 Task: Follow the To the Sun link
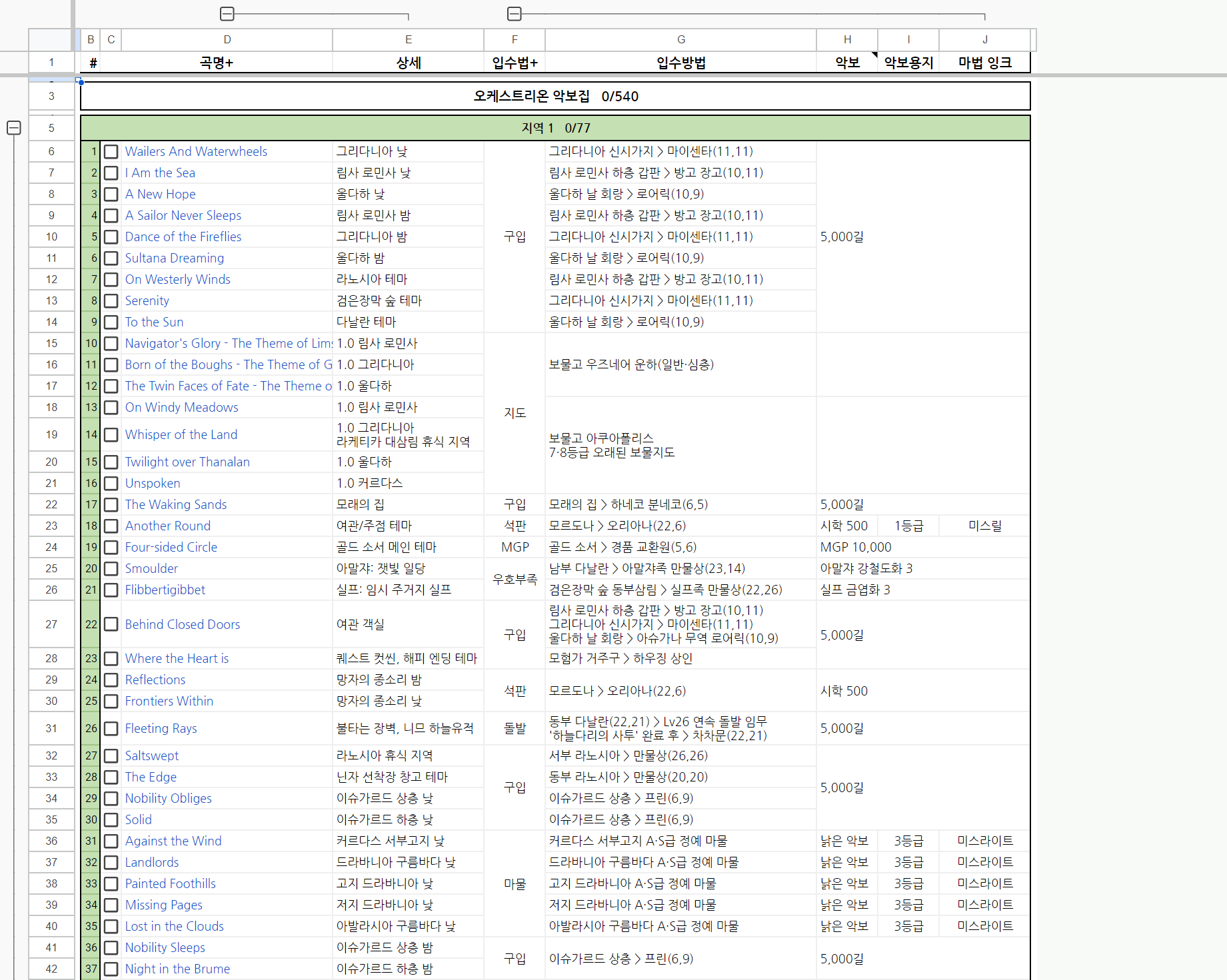154,322
